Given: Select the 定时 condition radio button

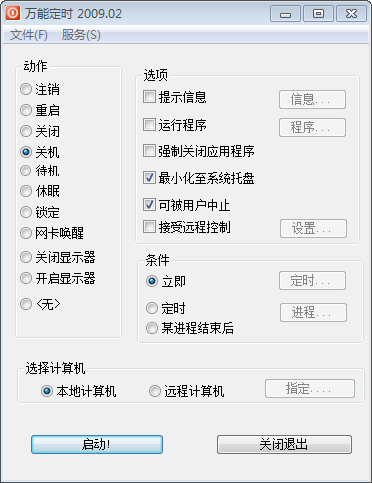Looking at the screenshot, I should pos(152,308).
